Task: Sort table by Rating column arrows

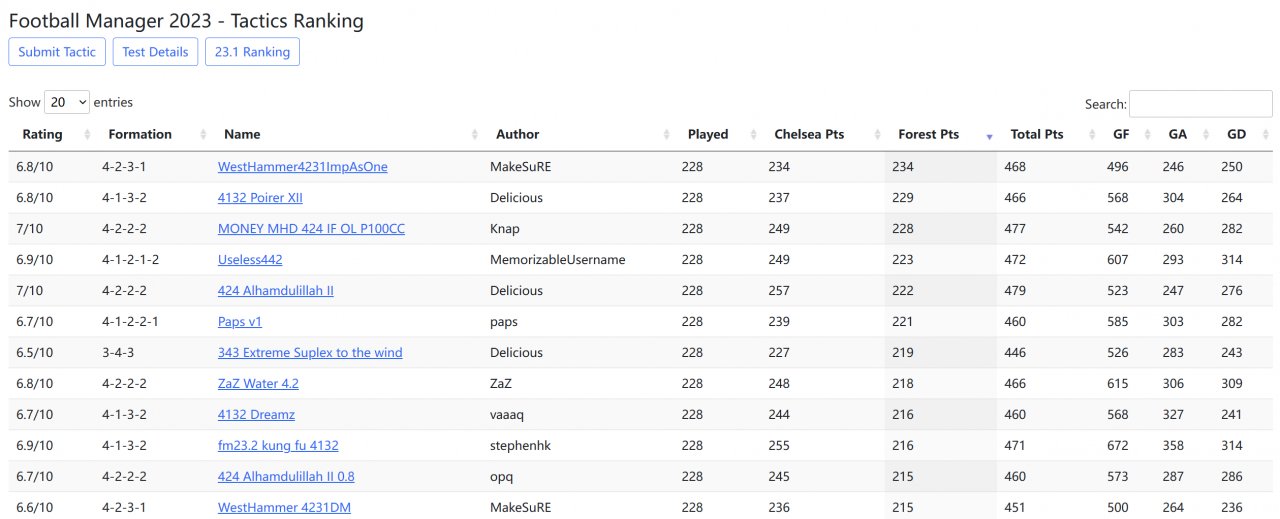Action: pyautogui.click(x=87, y=135)
